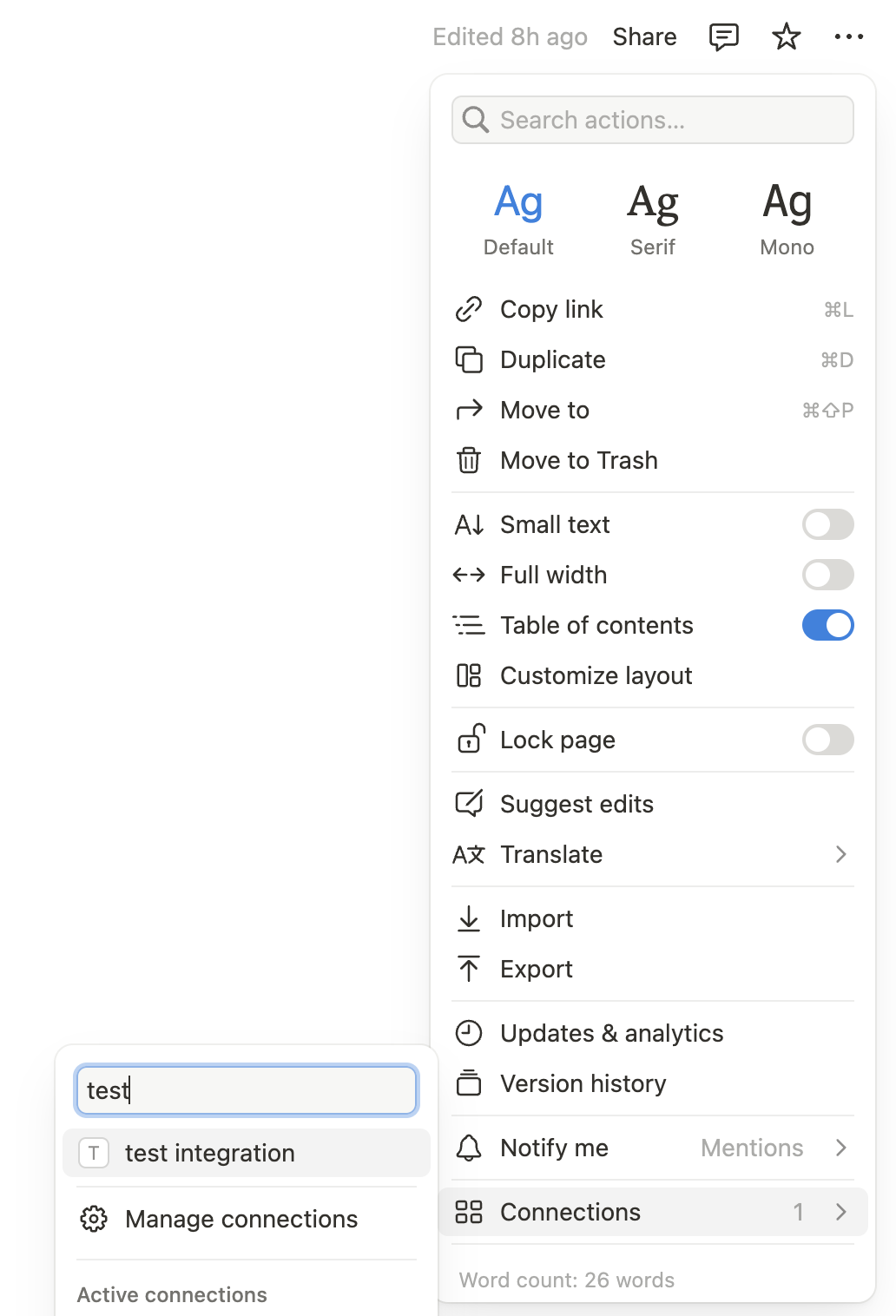The width and height of the screenshot is (896, 1316).
Task: Add page to favorites with star icon
Action: pyautogui.click(x=787, y=36)
